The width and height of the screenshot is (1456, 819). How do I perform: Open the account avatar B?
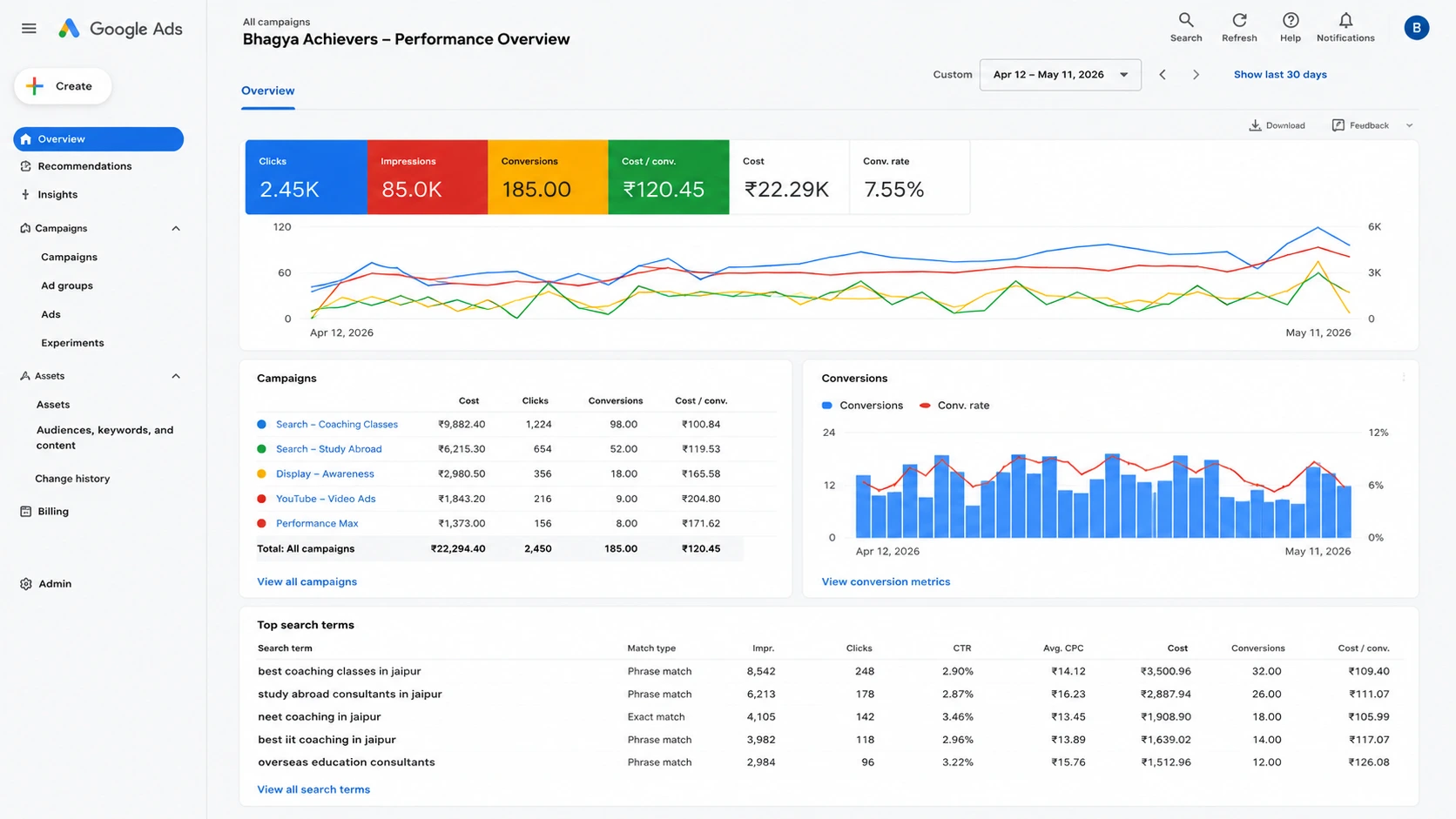tap(1416, 28)
